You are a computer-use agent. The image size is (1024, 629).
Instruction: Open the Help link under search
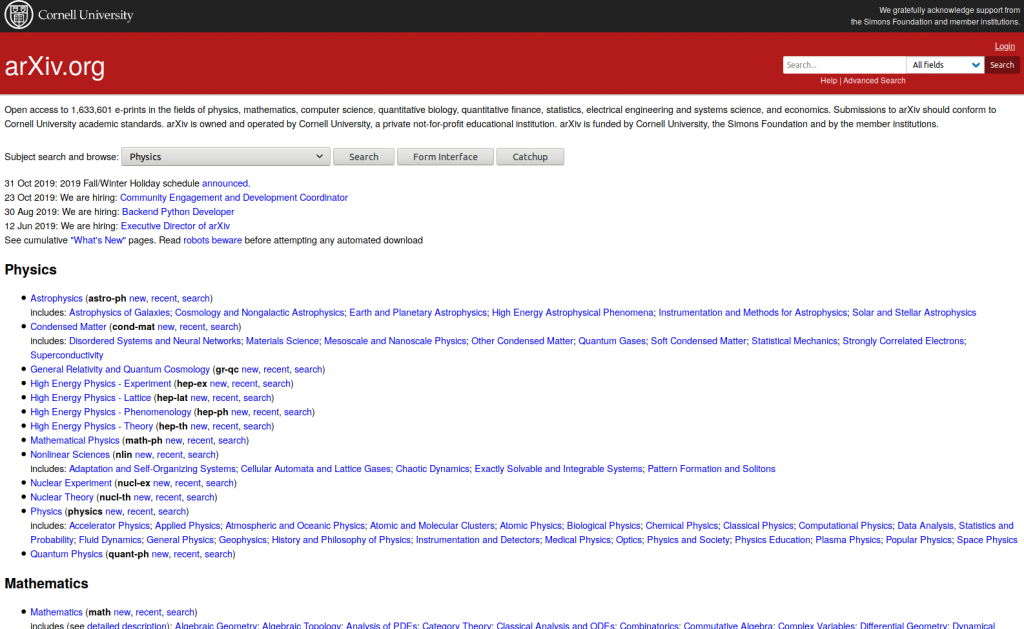(x=828, y=81)
